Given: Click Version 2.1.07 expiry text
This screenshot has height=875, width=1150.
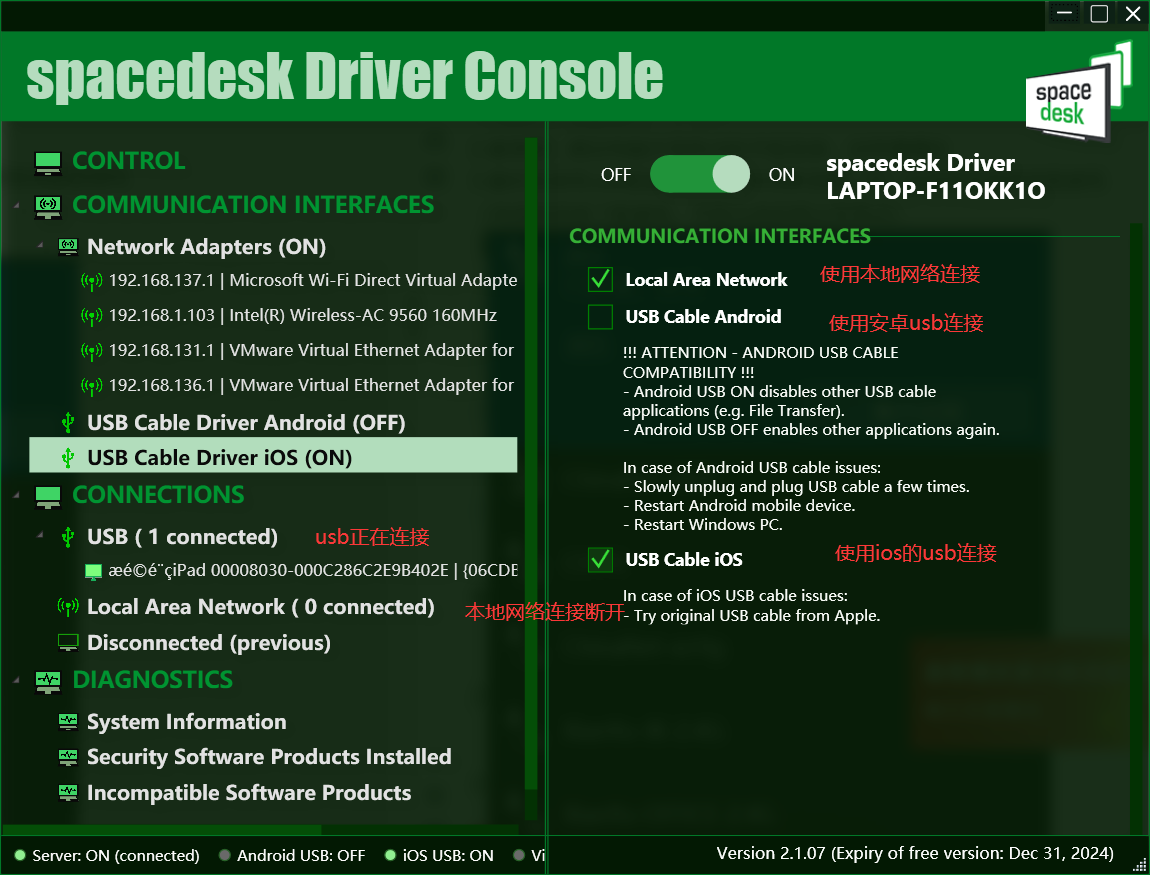Looking at the screenshot, I should coord(915,854).
